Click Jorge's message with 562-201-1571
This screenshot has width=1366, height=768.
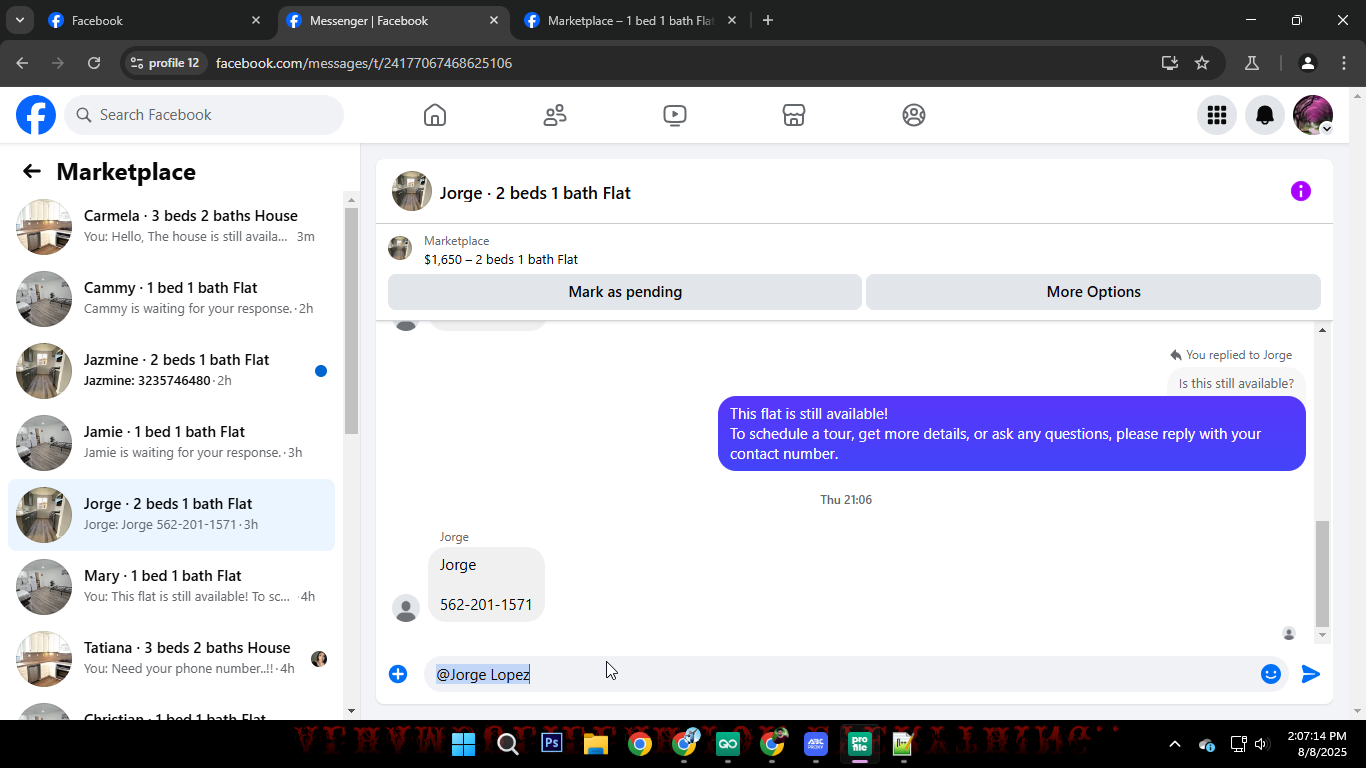pyautogui.click(x=486, y=585)
